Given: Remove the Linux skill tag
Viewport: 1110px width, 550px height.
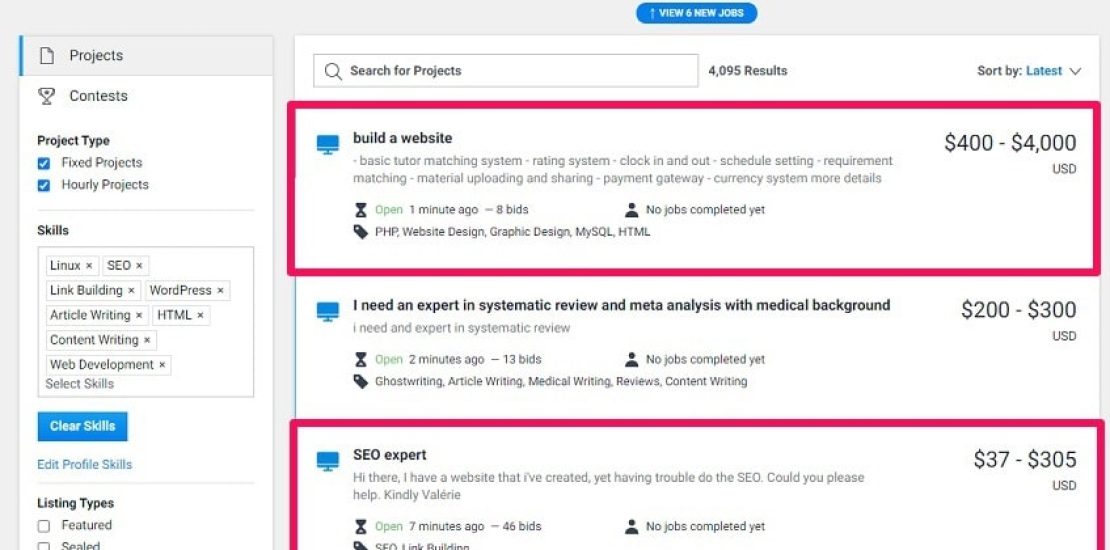Looking at the screenshot, I should coord(89,266).
